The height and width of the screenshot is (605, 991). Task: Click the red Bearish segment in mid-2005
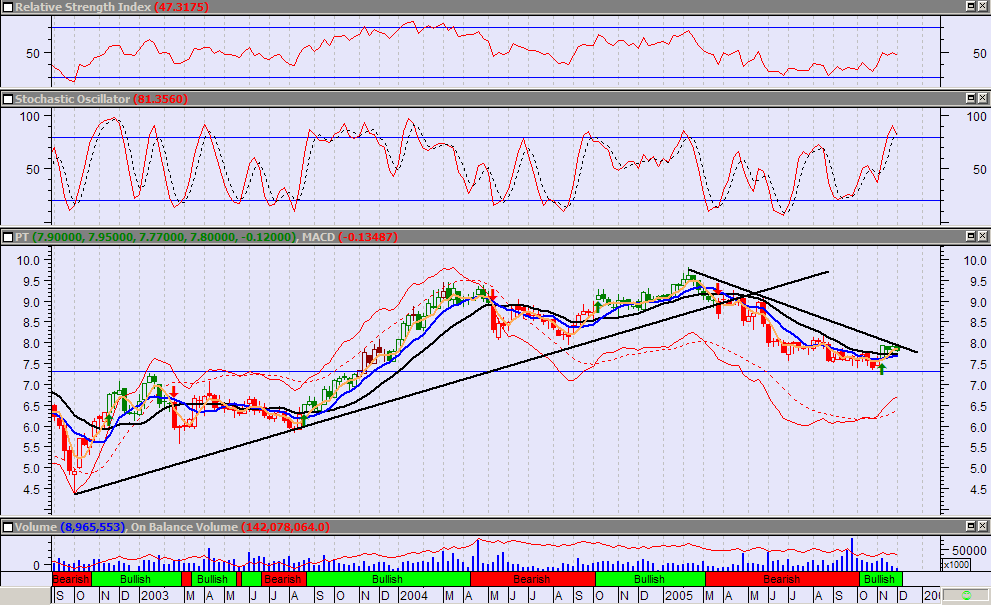pos(781,579)
